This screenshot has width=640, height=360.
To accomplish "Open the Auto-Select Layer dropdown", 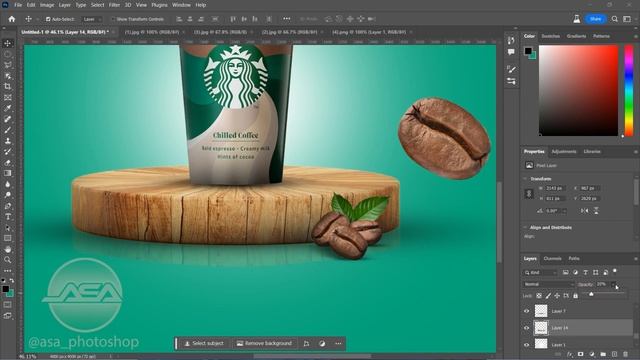I will (91, 19).
